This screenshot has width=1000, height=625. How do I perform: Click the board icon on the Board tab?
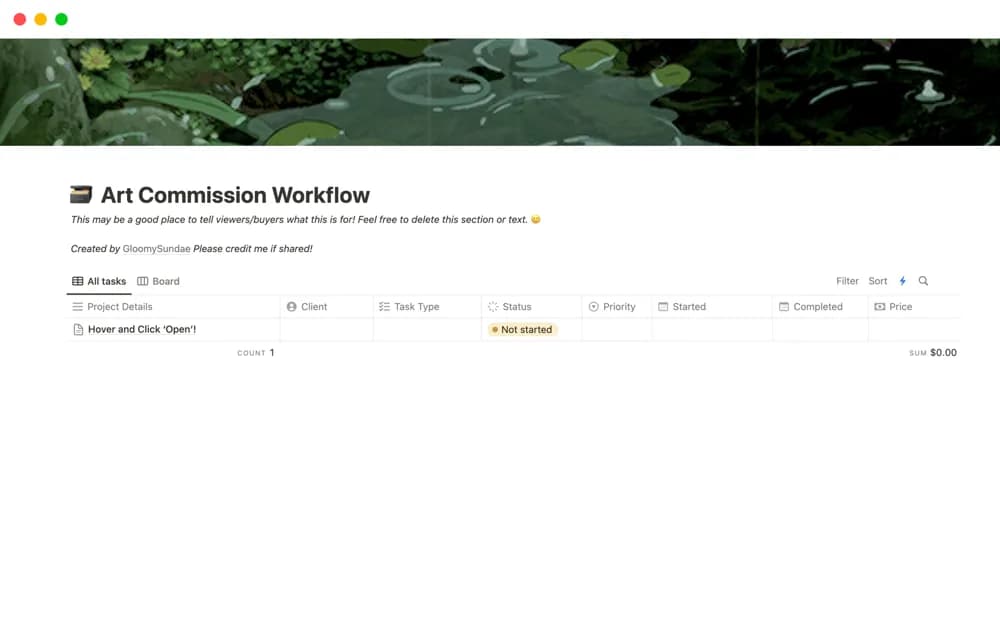tap(143, 281)
